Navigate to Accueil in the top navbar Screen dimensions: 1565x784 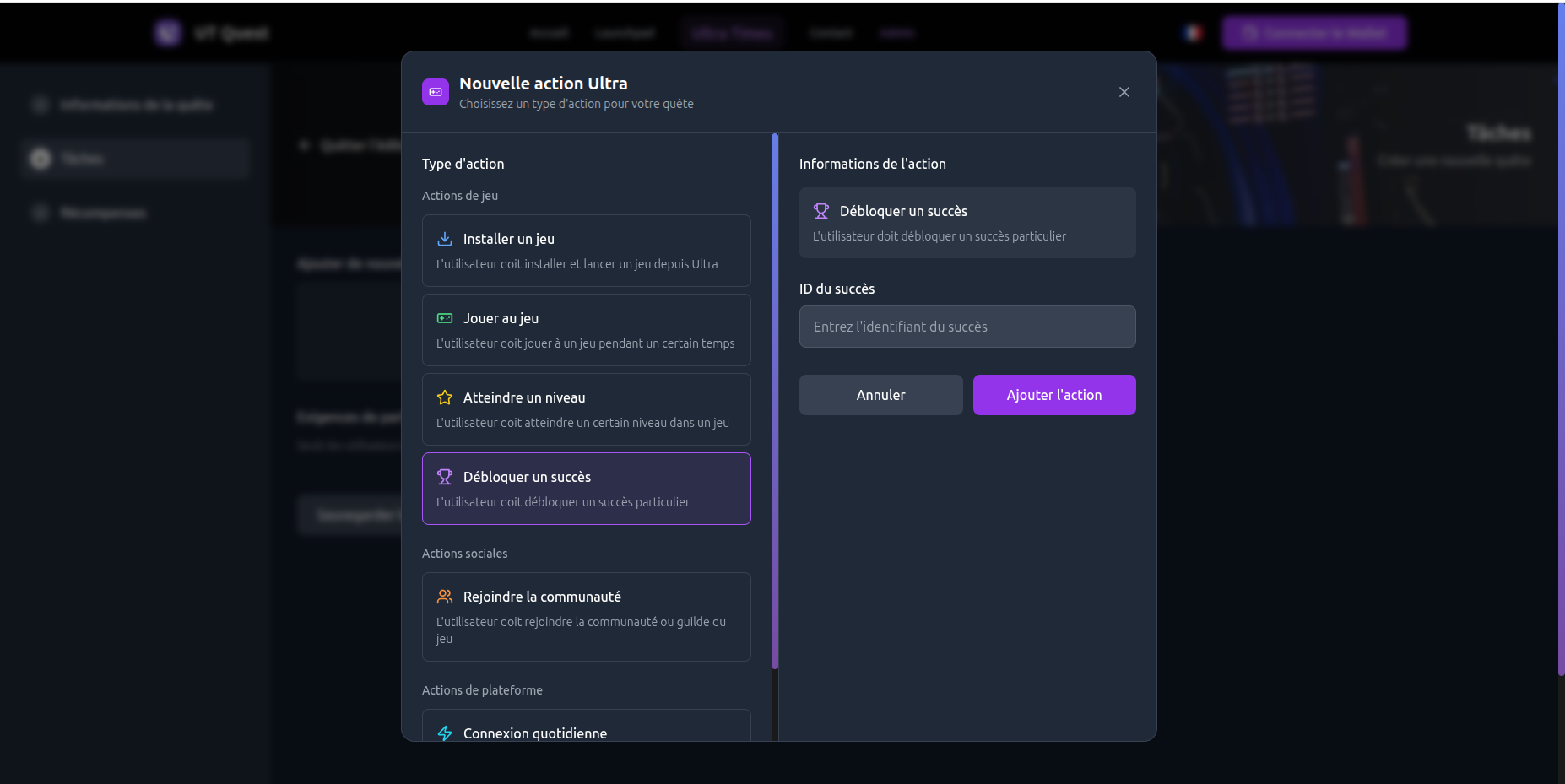click(549, 33)
